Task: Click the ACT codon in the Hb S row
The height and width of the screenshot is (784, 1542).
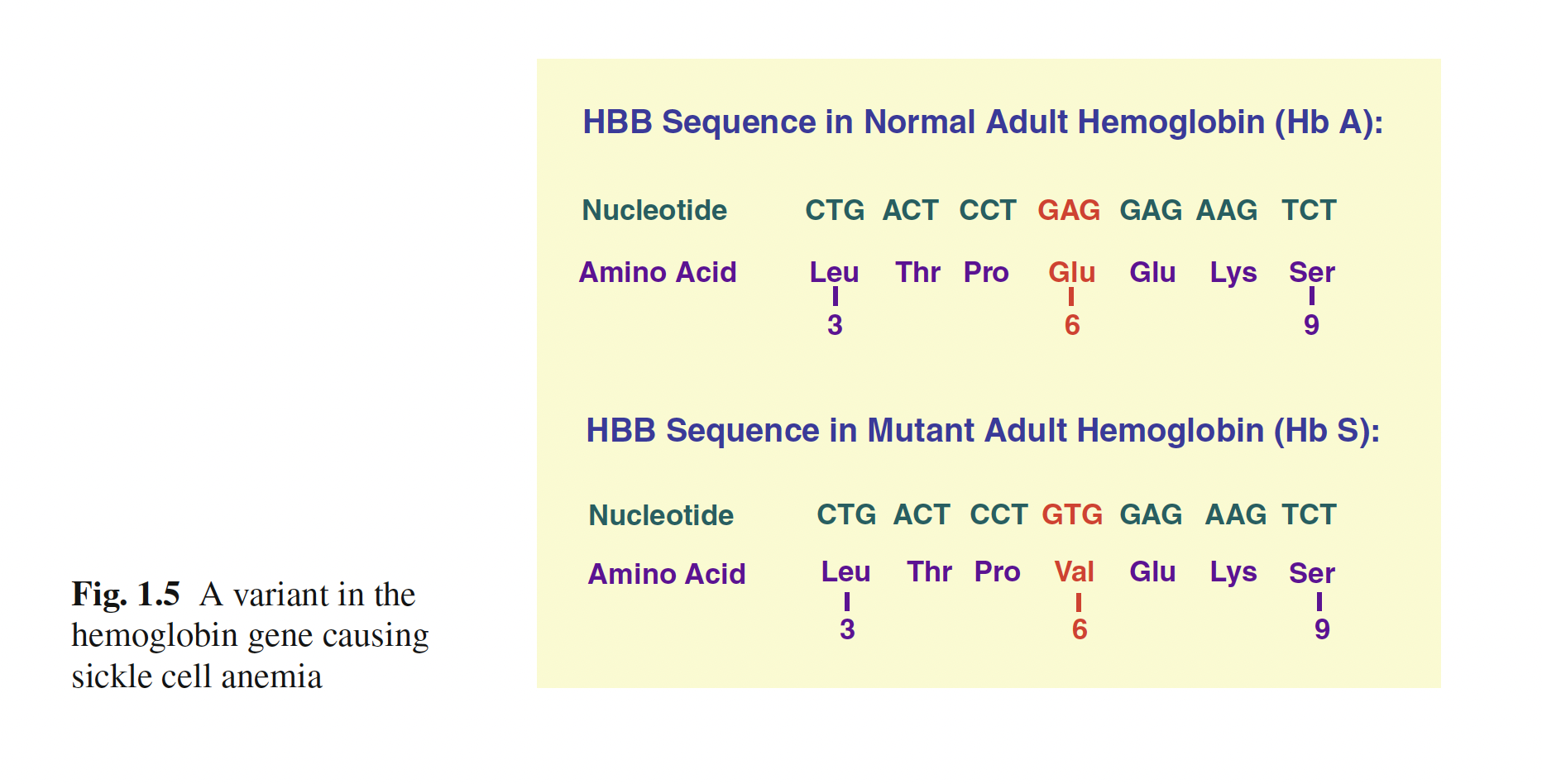Action: 922,514
